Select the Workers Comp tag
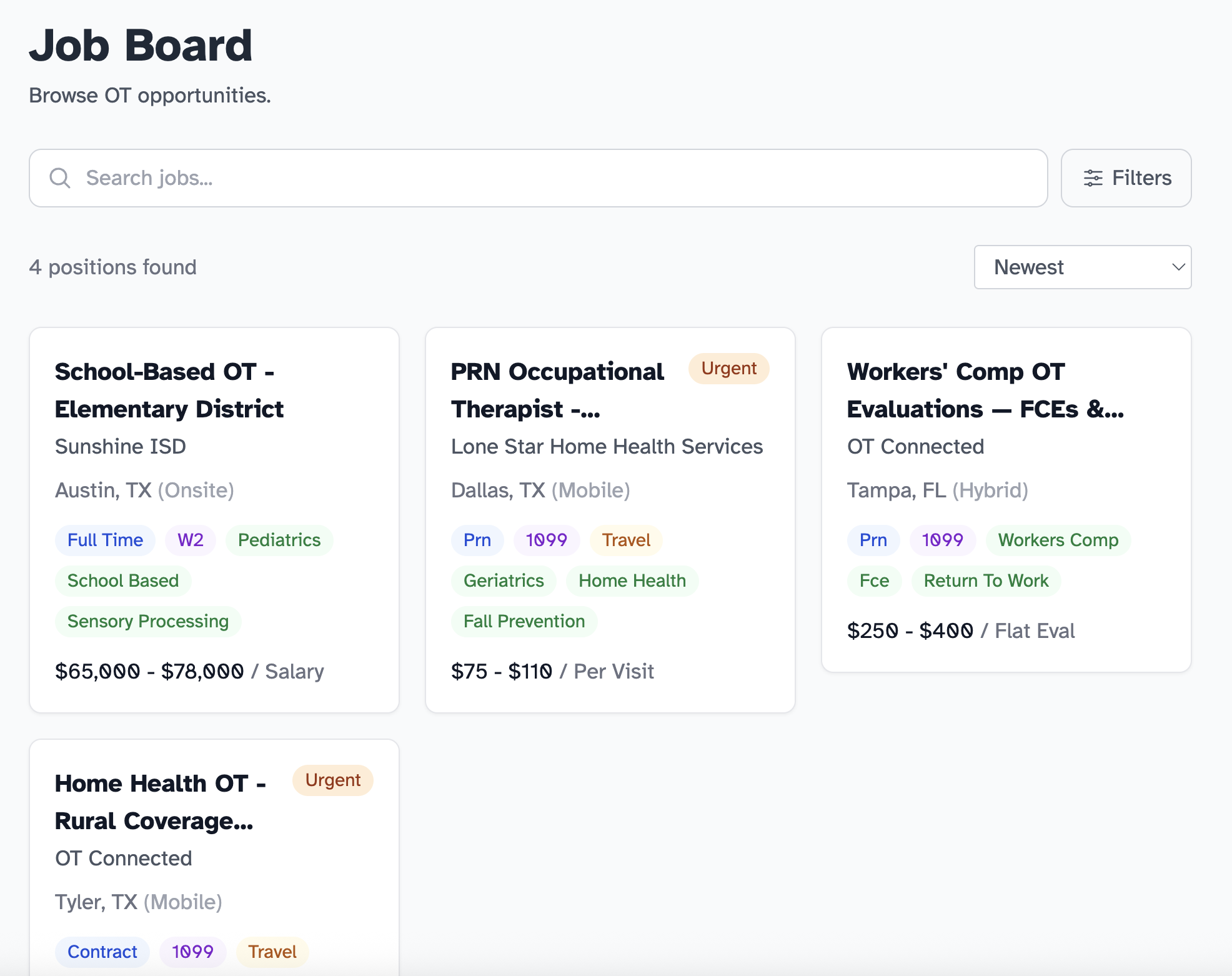Image resolution: width=1232 pixels, height=976 pixels. (1058, 540)
